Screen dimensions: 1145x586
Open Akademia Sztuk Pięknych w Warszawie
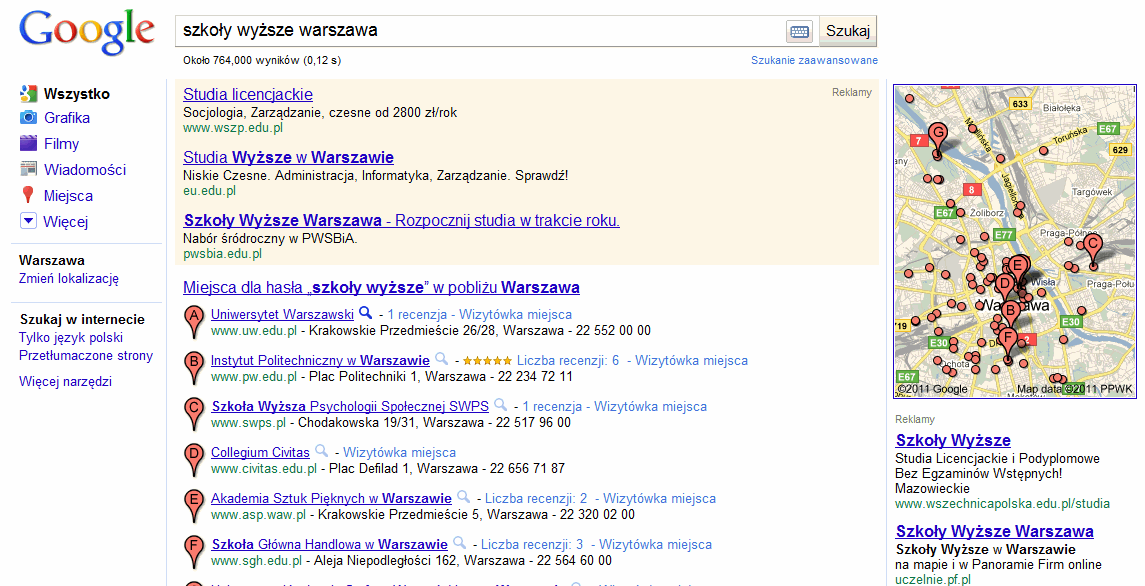[332, 498]
